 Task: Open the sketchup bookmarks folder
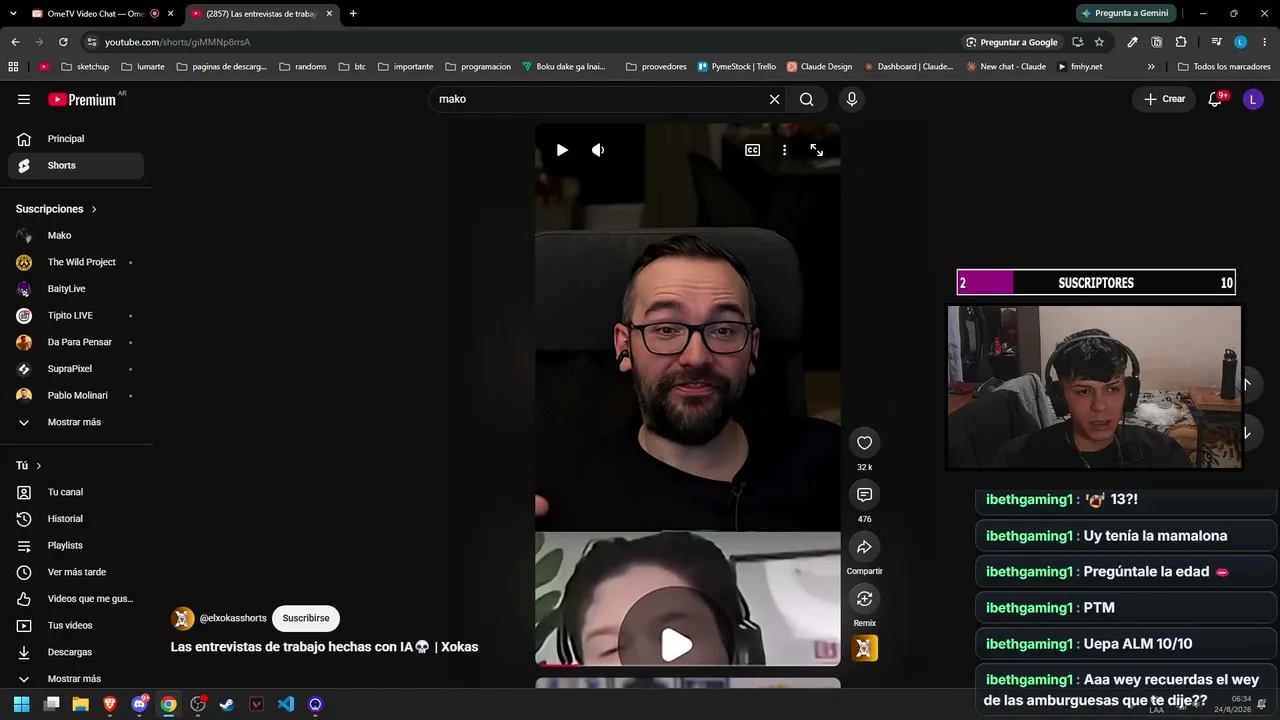pyautogui.click(x=85, y=67)
